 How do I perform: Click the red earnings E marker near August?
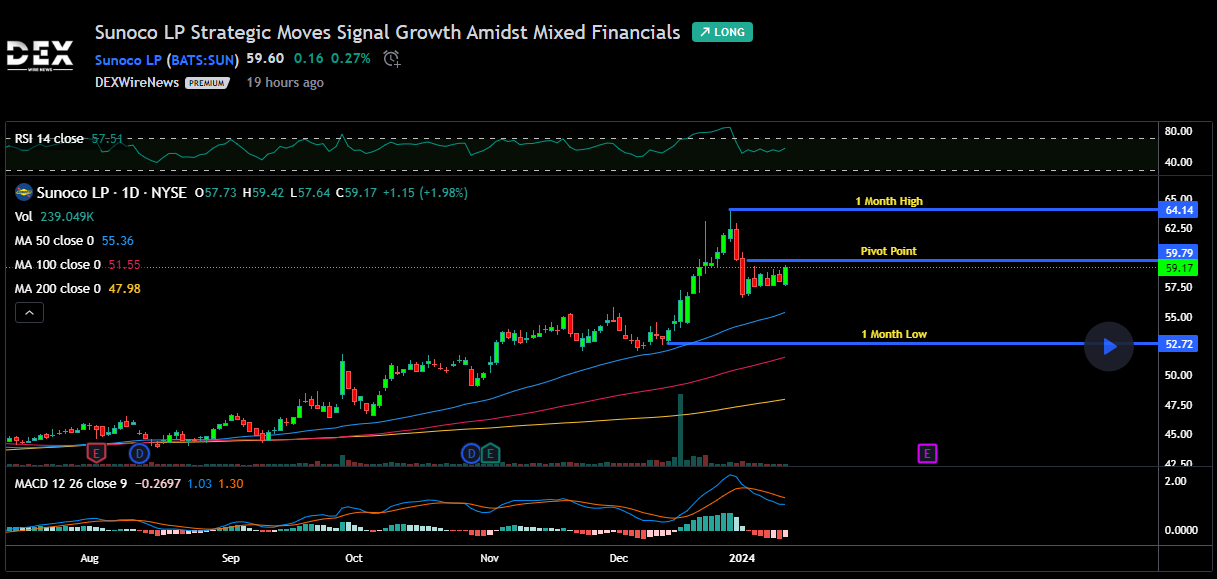pos(97,454)
